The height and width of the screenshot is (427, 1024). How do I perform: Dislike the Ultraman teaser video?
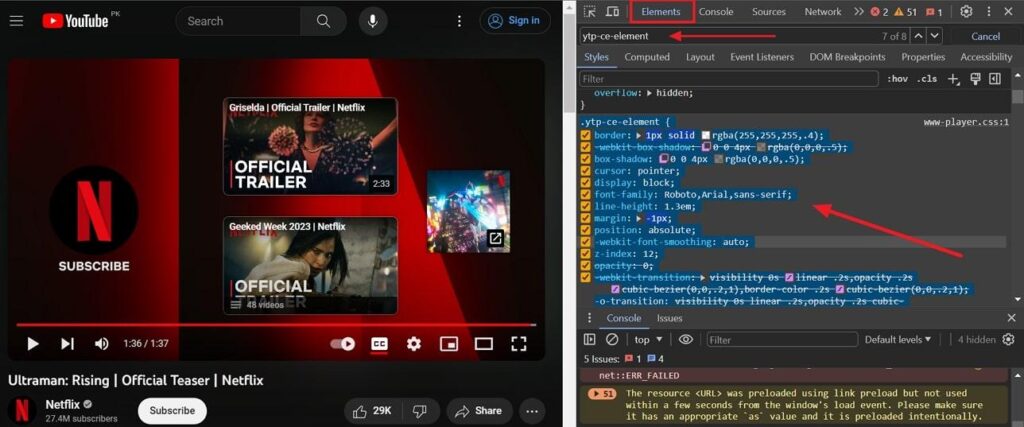[x=419, y=411]
